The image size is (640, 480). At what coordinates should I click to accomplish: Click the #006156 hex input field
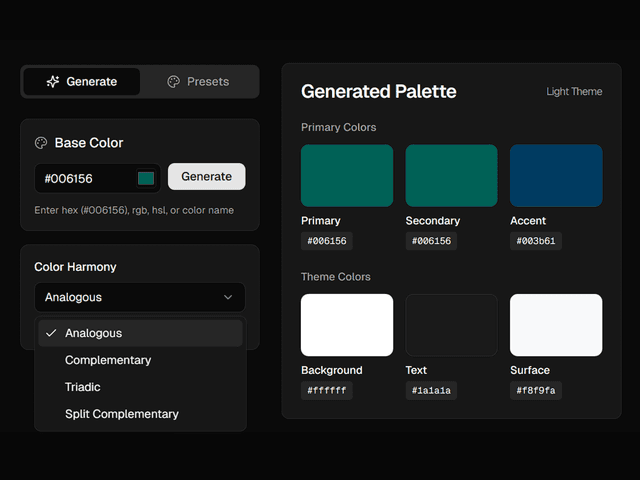97,178
